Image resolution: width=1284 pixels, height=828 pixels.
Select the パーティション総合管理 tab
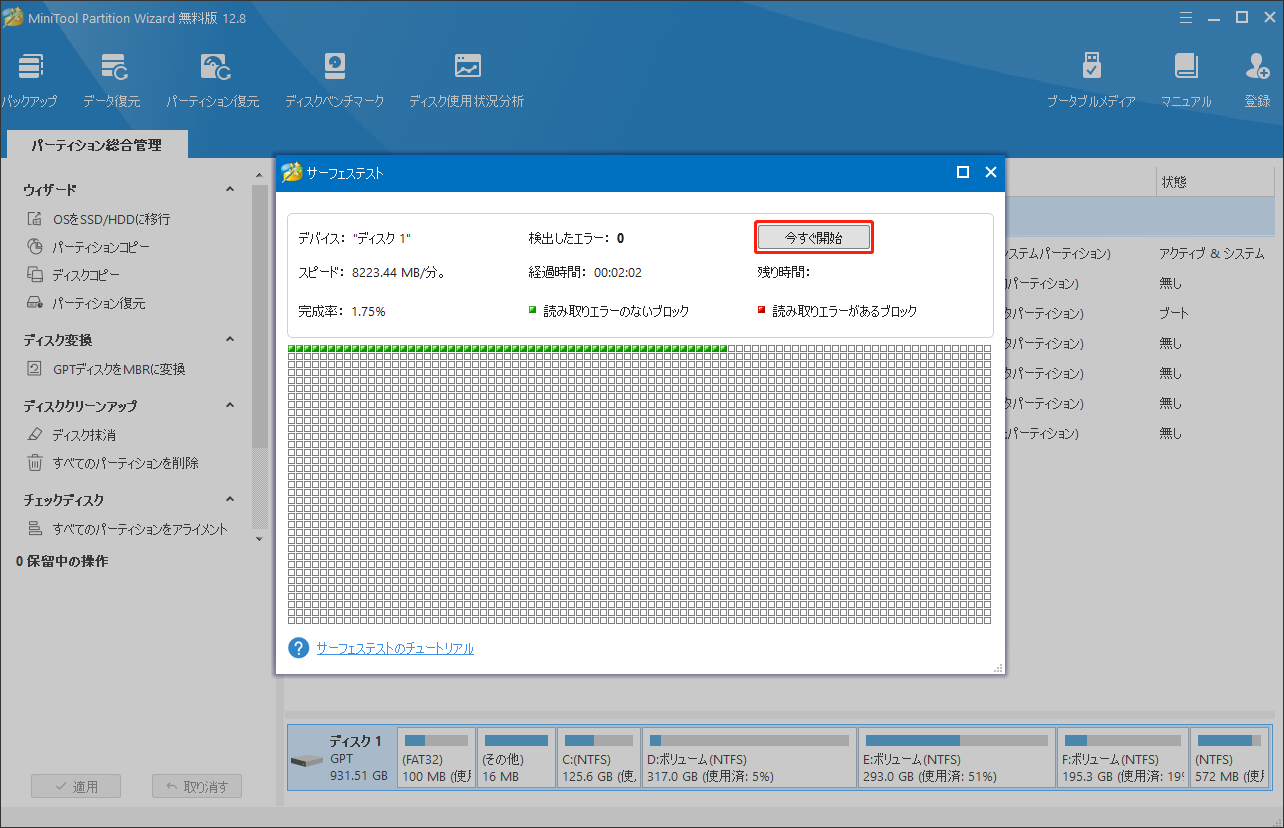(96, 145)
